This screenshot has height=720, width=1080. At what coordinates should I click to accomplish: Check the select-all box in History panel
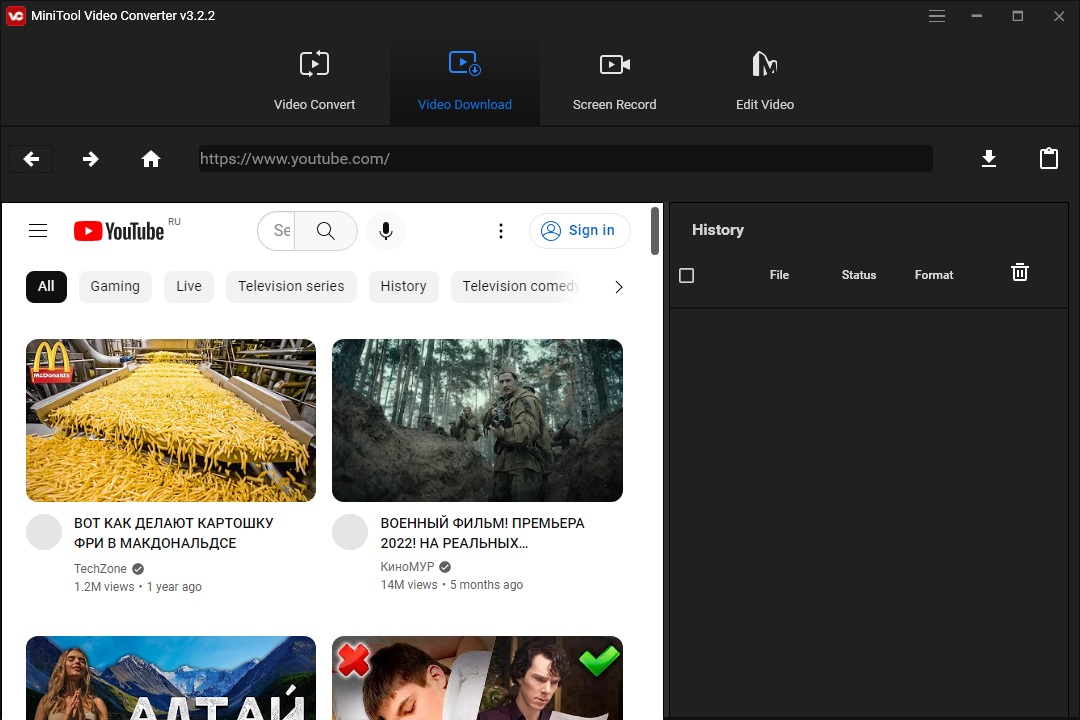tap(687, 275)
